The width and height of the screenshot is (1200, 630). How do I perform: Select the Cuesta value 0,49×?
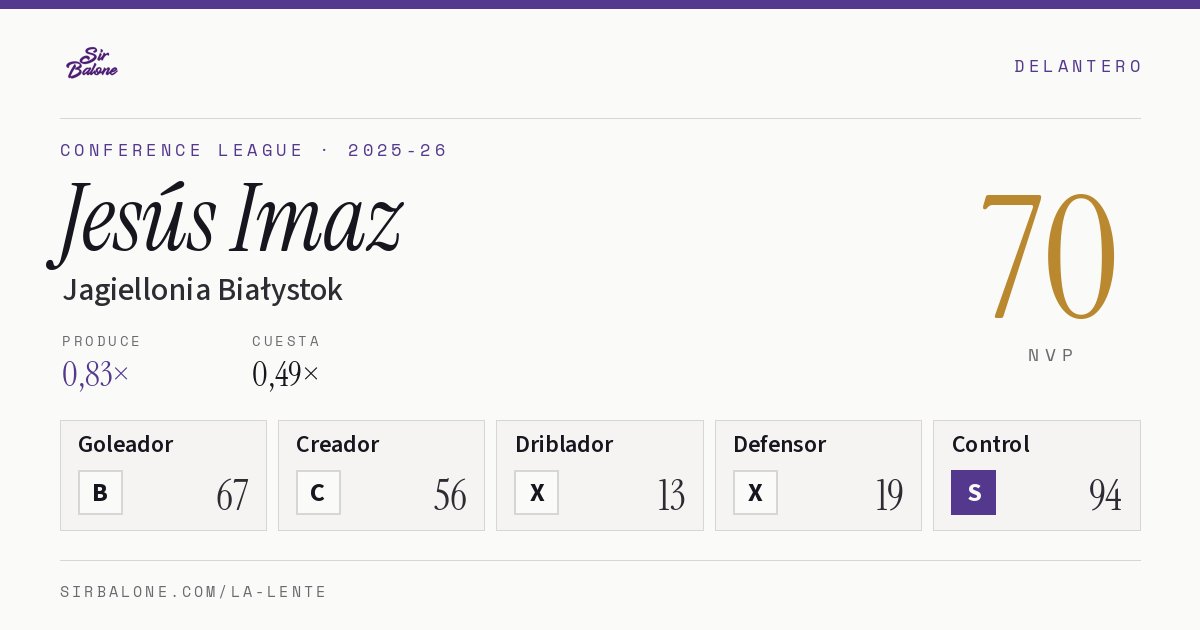click(x=286, y=374)
